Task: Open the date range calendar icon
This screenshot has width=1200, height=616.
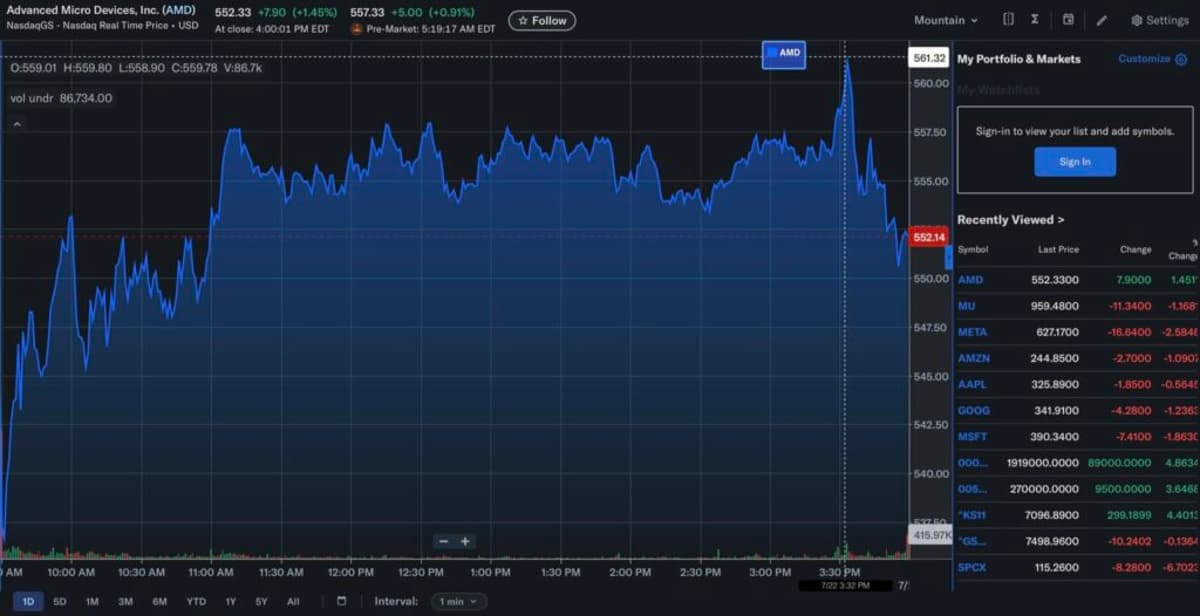Action: pos(342,601)
